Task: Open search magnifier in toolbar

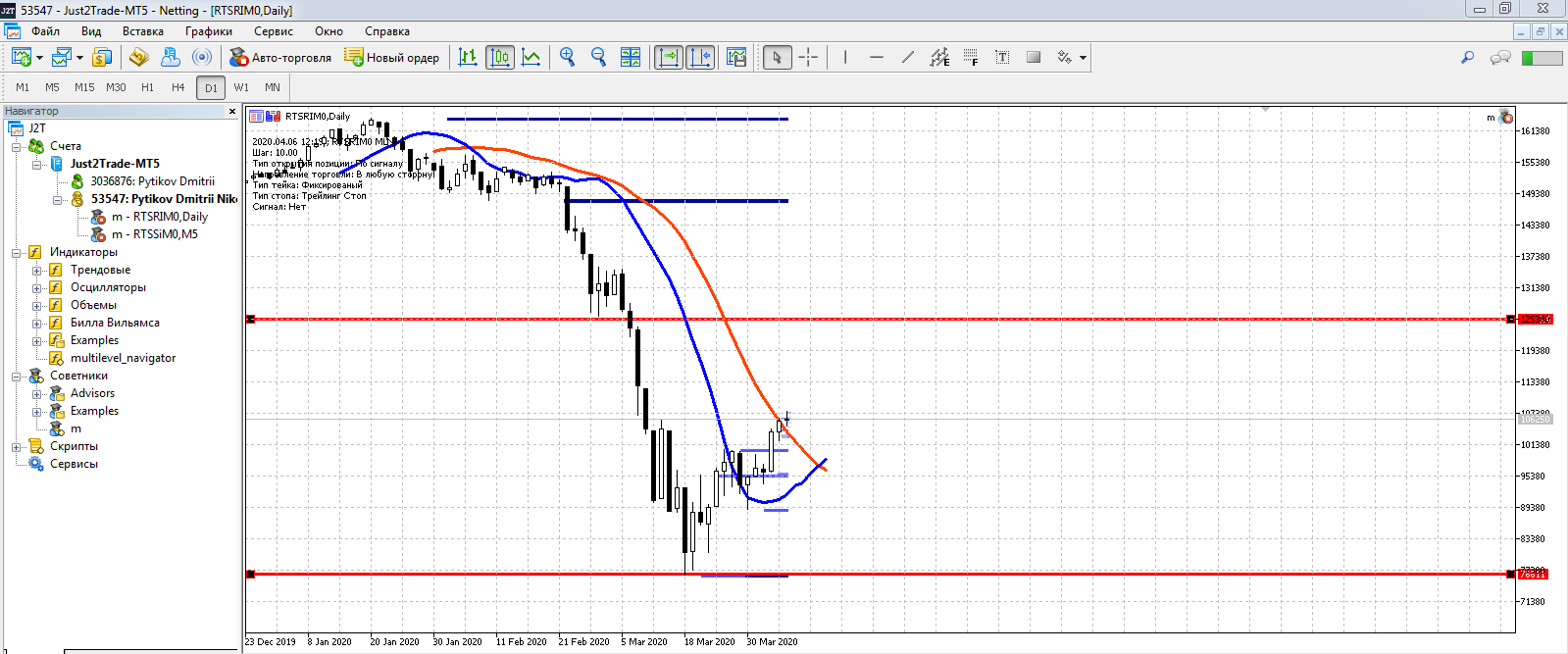Action: (x=1467, y=58)
